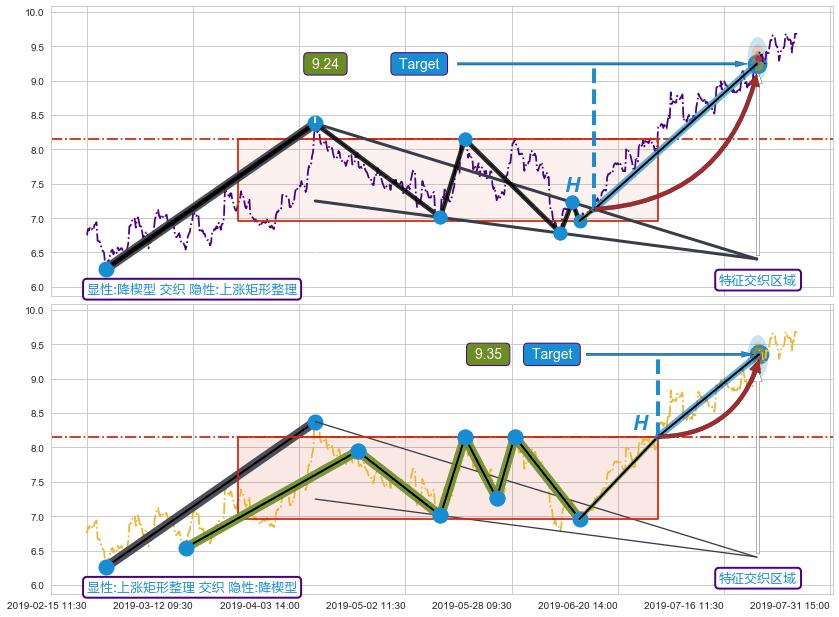Click the 特征交织区域 label in top chart
Image resolution: width=839 pixels, height=617 pixels.
click(x=758, y=280)
